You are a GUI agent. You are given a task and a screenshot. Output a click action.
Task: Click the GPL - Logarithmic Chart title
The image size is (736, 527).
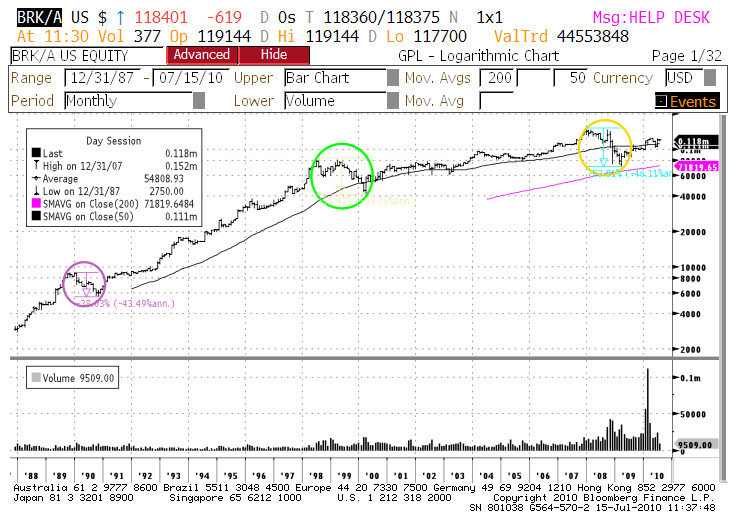point(478,56)
